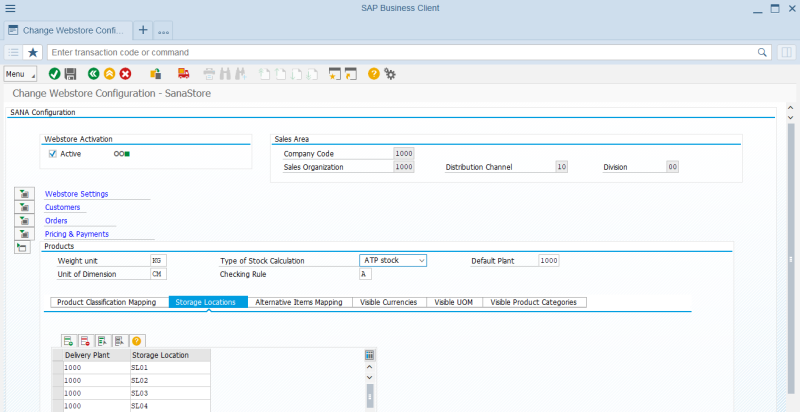Cancel with the red X icon
The image size is (800, 412).
(x=125, y=74)
